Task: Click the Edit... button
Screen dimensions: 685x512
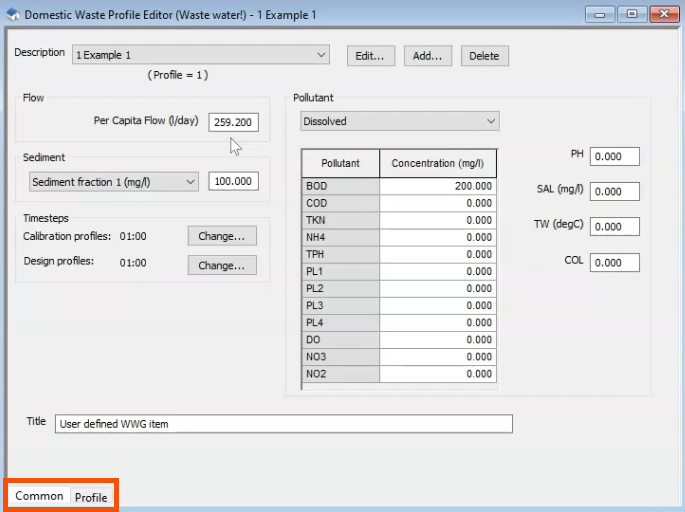Action: pos(371,56)
